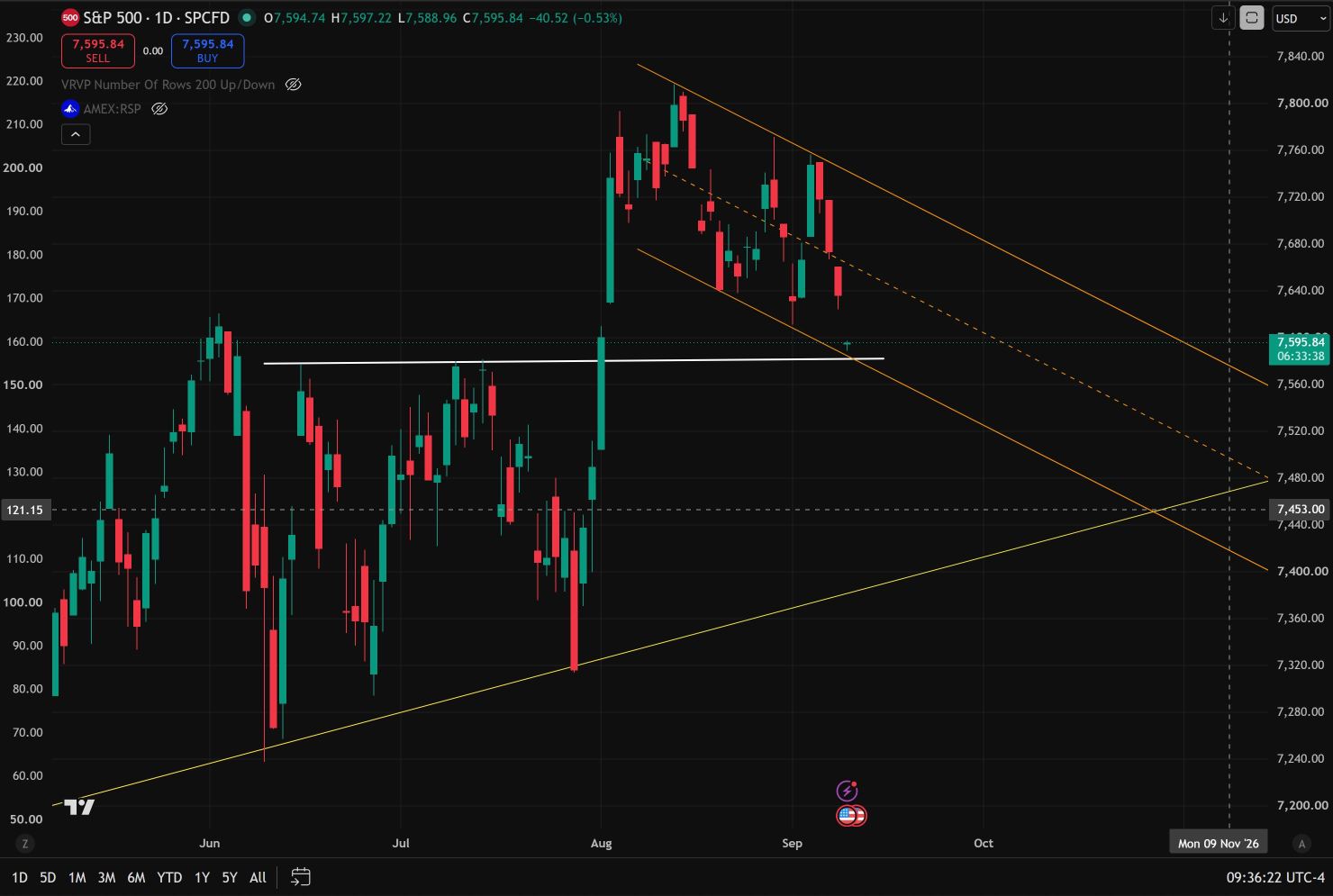
Task: Click the Oct label on time axis
Action: pyautogui.click(x=984, y=844)
